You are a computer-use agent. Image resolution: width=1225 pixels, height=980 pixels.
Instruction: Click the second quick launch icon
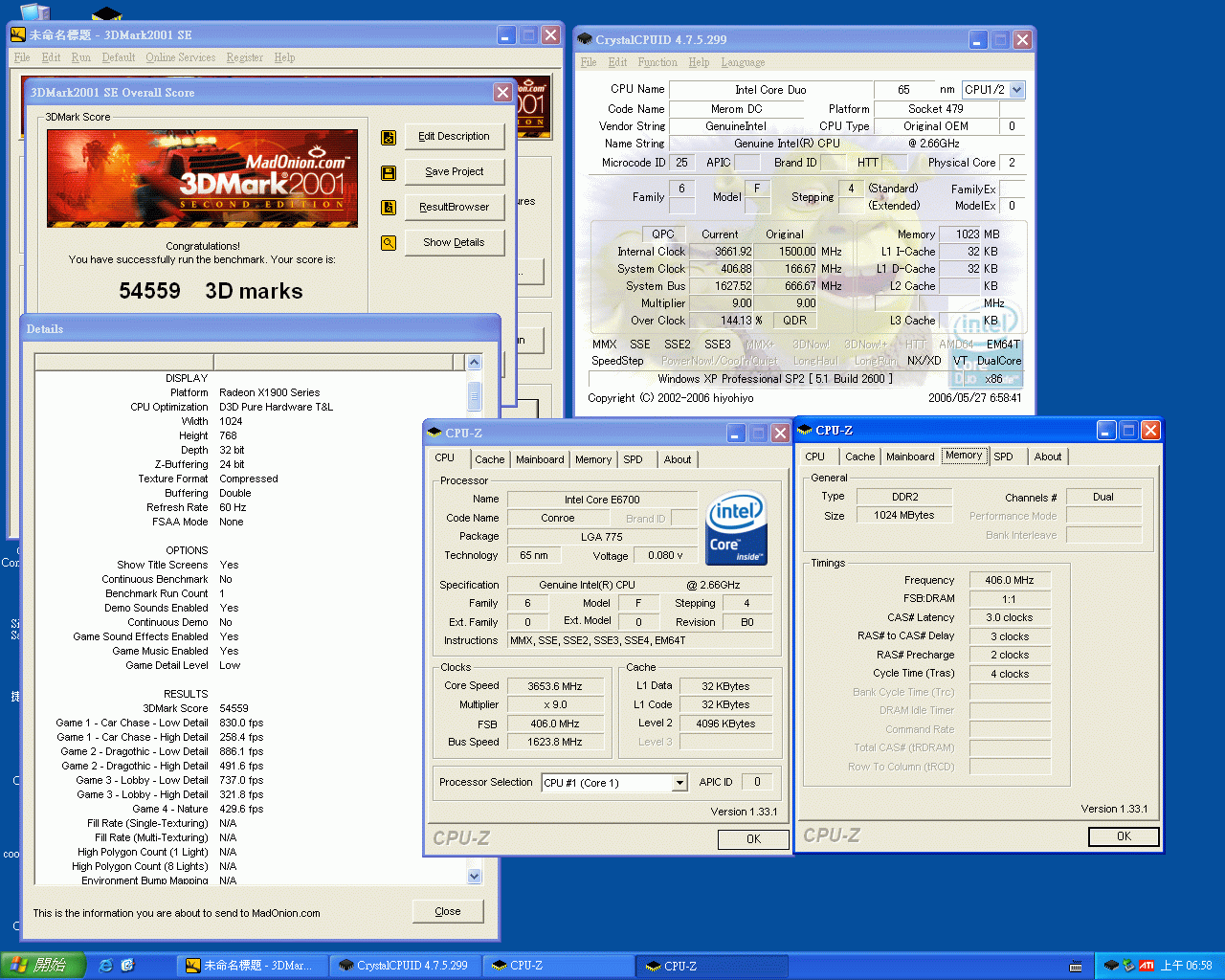click(128, 966)
